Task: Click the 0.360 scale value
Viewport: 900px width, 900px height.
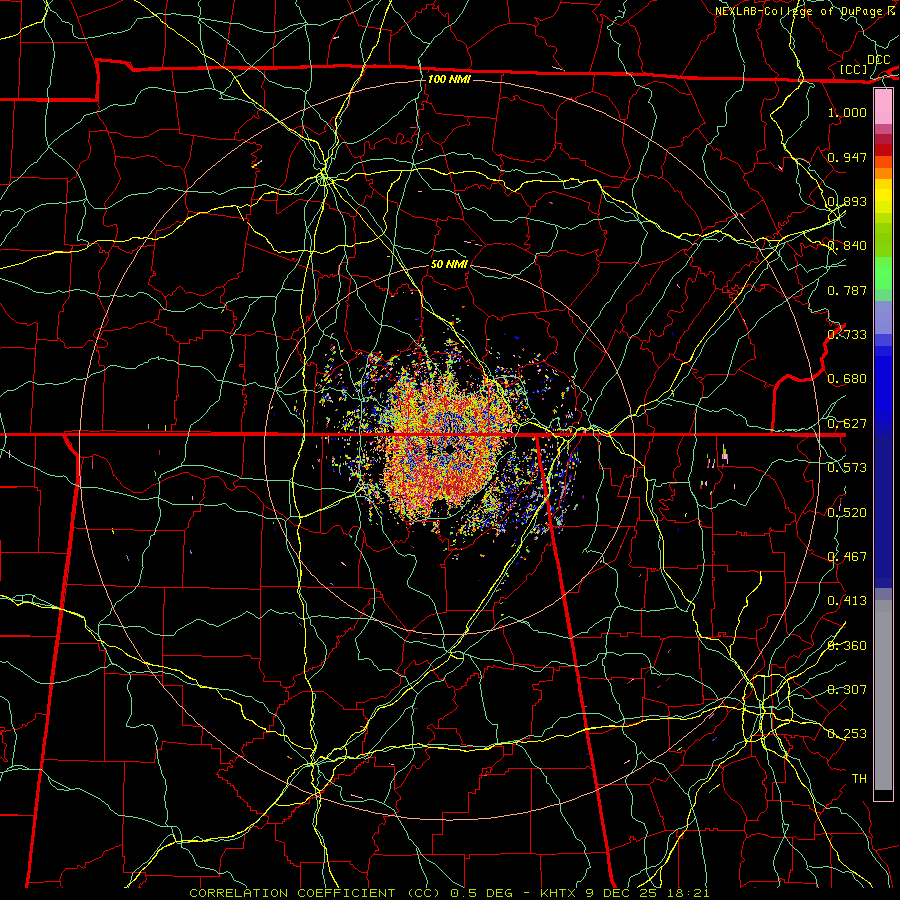Action: click(847, 646)
